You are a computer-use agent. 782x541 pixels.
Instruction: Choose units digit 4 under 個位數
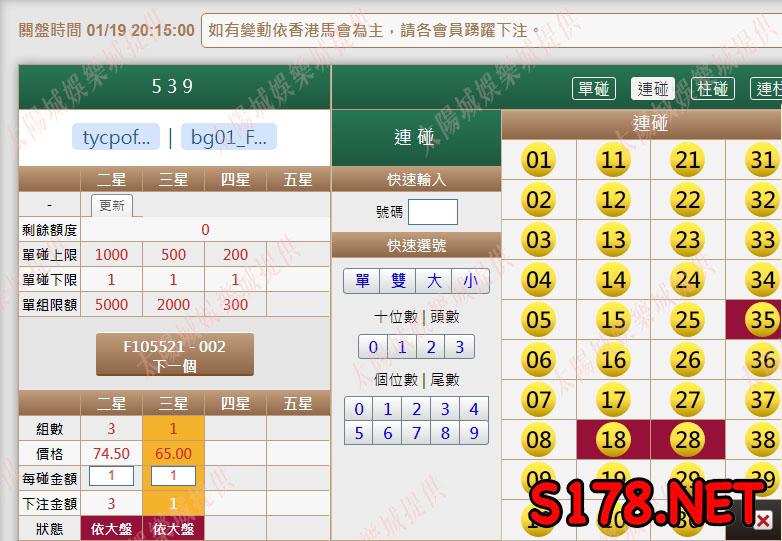click(474, 409)
